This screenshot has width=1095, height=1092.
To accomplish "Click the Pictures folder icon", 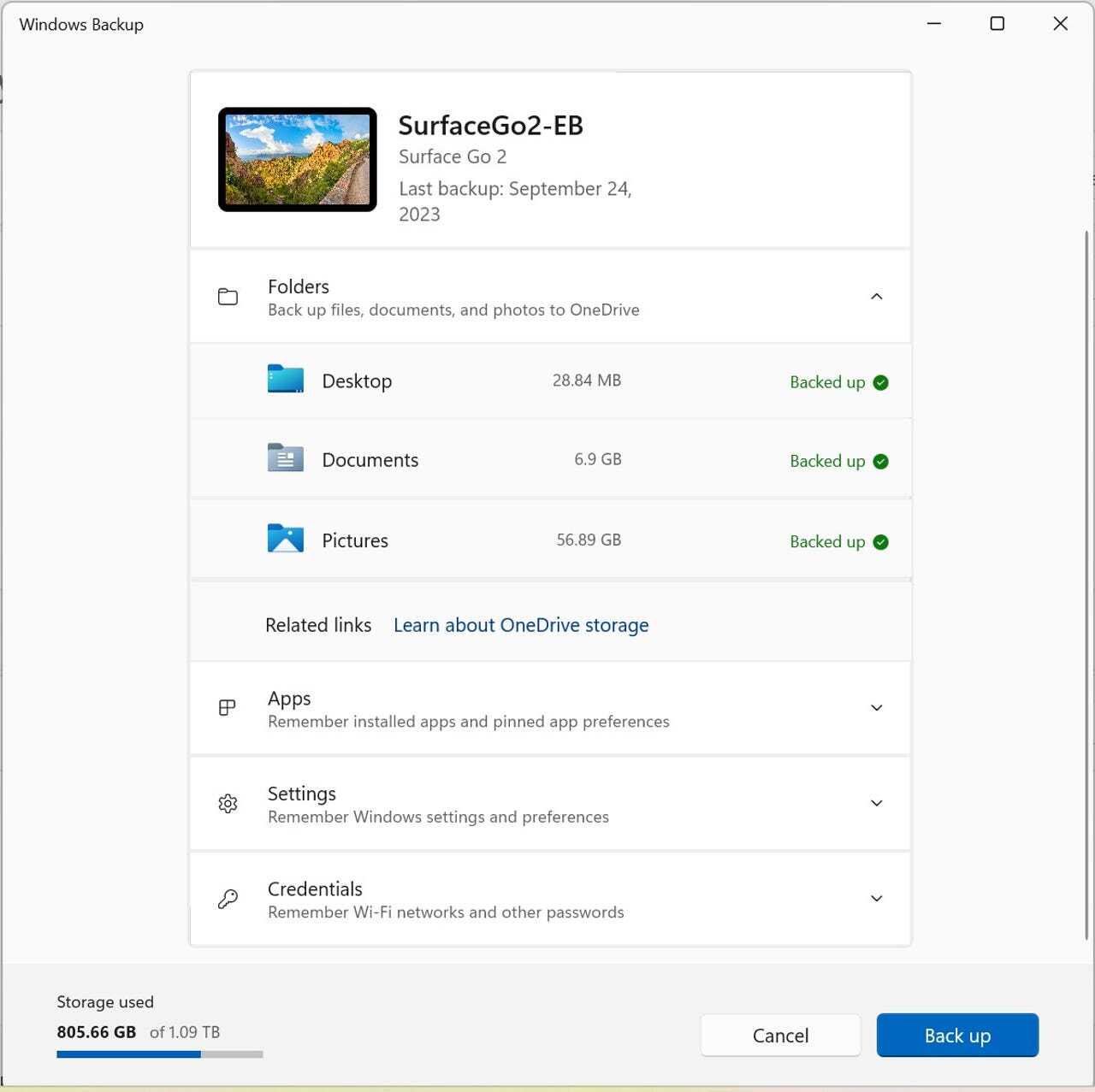I will point(285,540).
